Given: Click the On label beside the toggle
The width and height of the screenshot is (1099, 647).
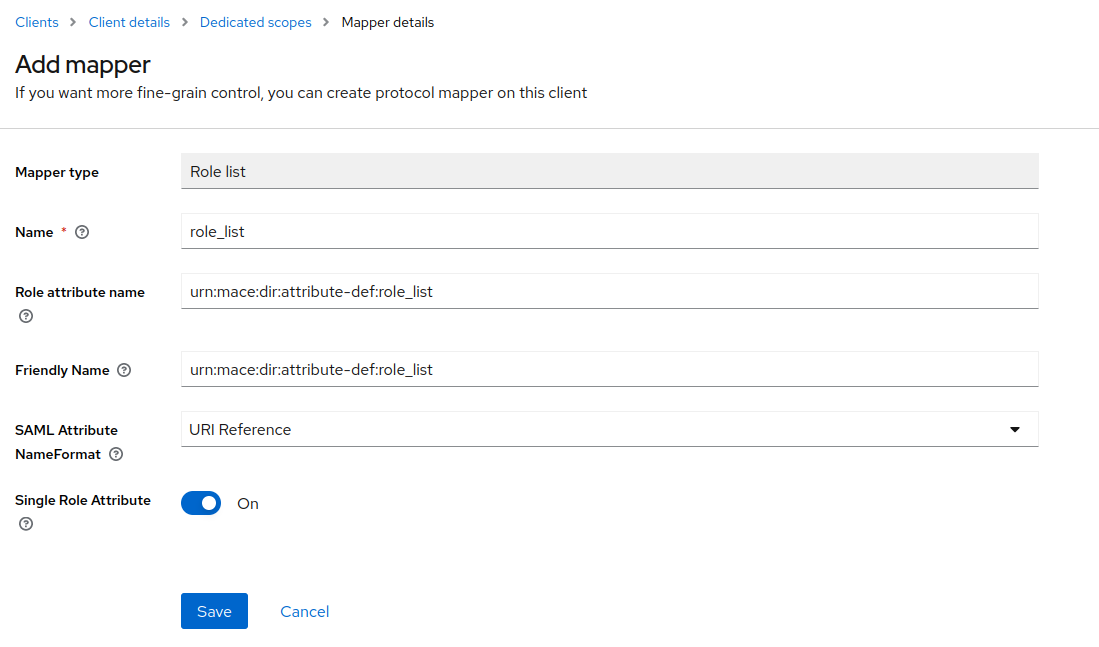Looking at the screenshot, I should [x=248, y=504].
